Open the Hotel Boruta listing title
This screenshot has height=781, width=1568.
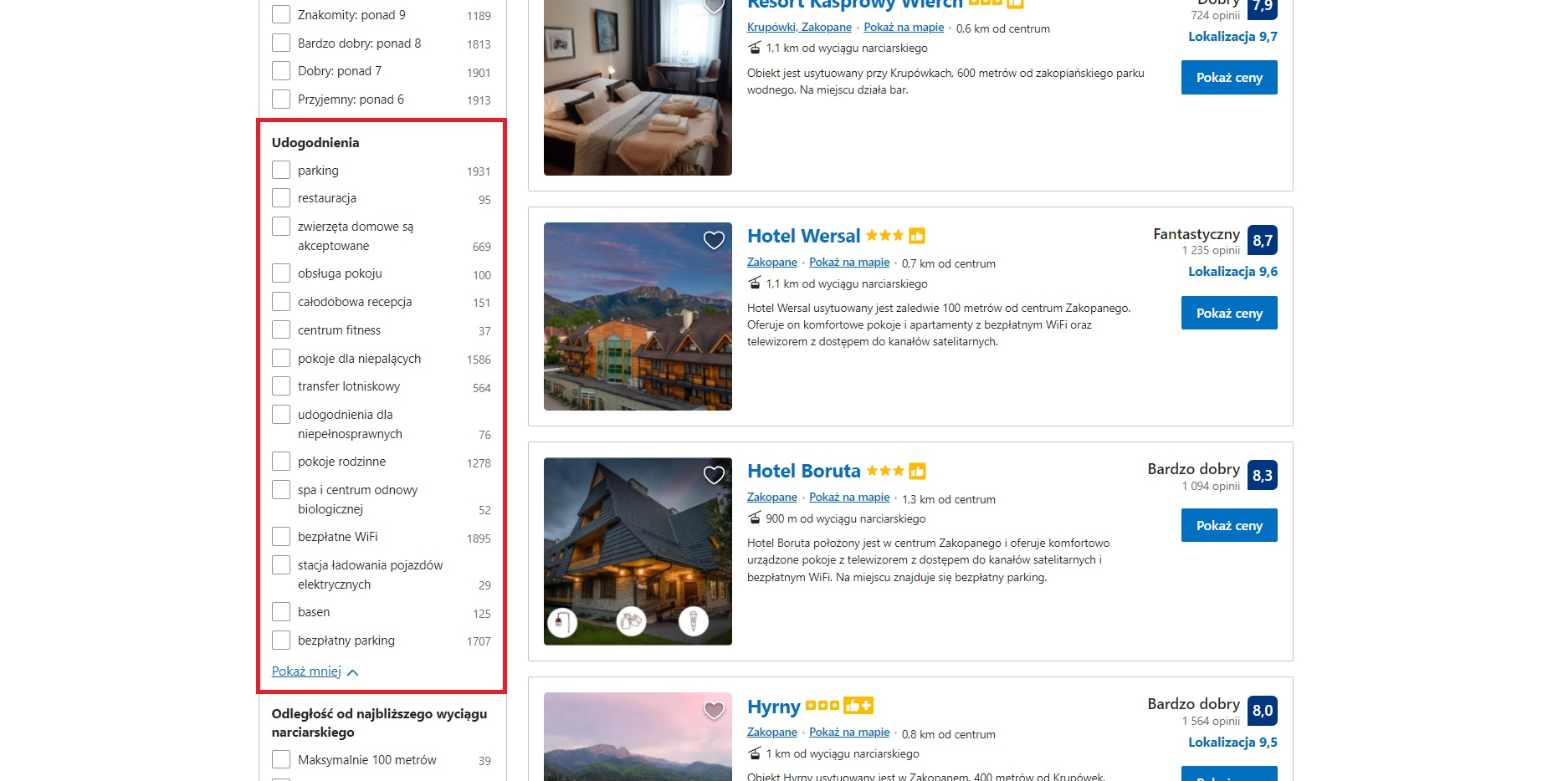point(803,471)
